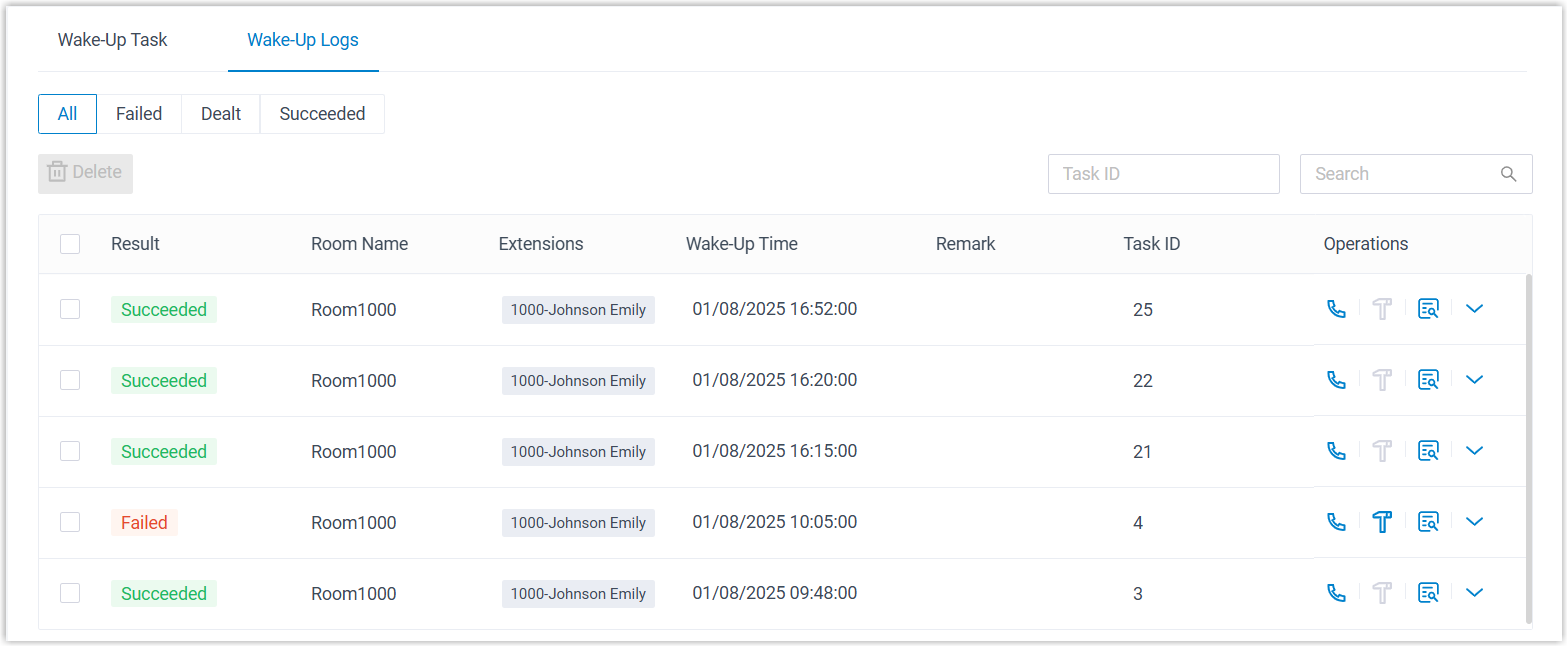
Task: Open the chevron dropdown for Task ID 21
Action: click(1474, 451)
